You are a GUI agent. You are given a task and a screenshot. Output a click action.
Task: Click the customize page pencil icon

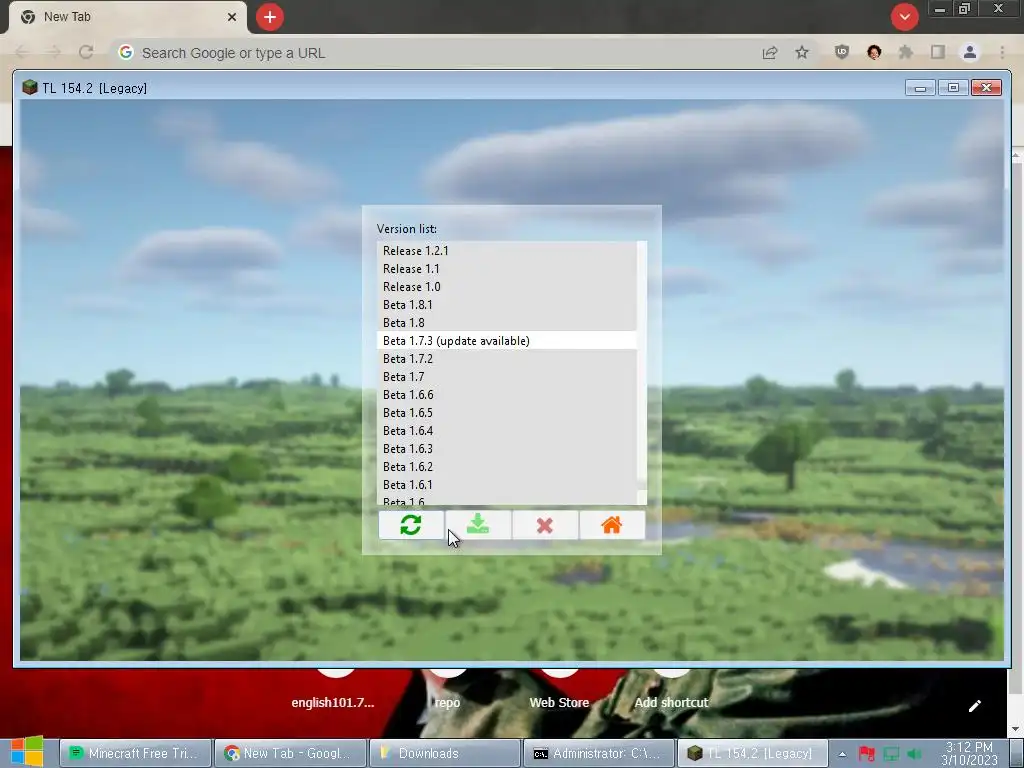(x=974, y=705)
